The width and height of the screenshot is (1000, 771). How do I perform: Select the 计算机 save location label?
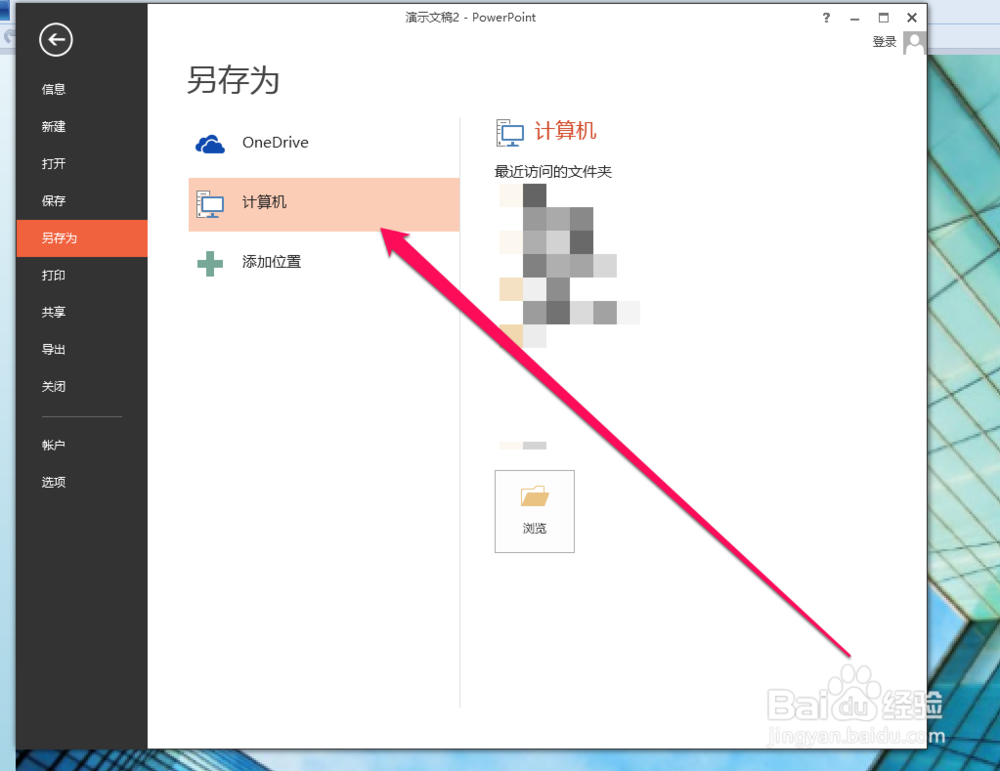click(264, 202)
